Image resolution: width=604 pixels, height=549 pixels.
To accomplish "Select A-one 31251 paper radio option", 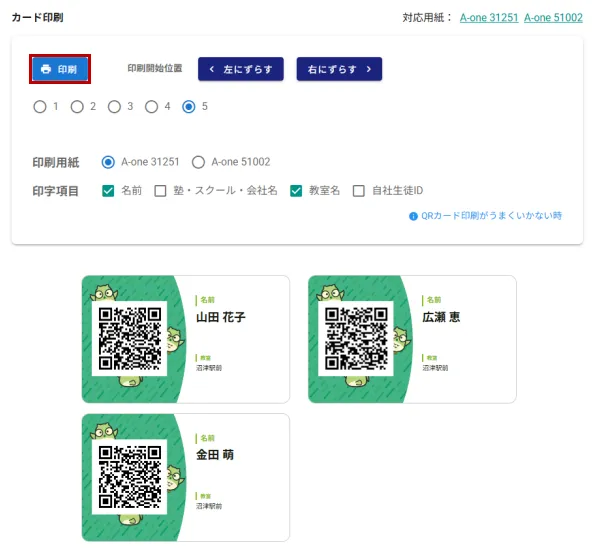I will [109, 162].
